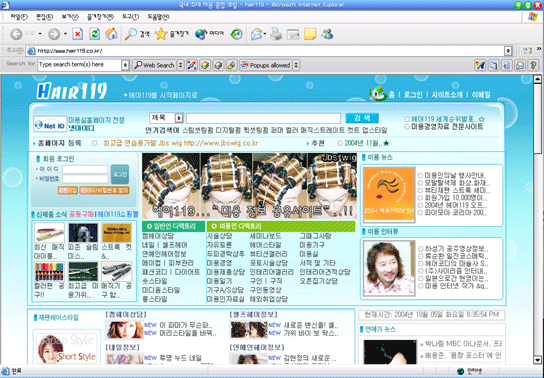544x378 pixels.
Task: Click the orange member sign-up button
Action: [68, 190]
